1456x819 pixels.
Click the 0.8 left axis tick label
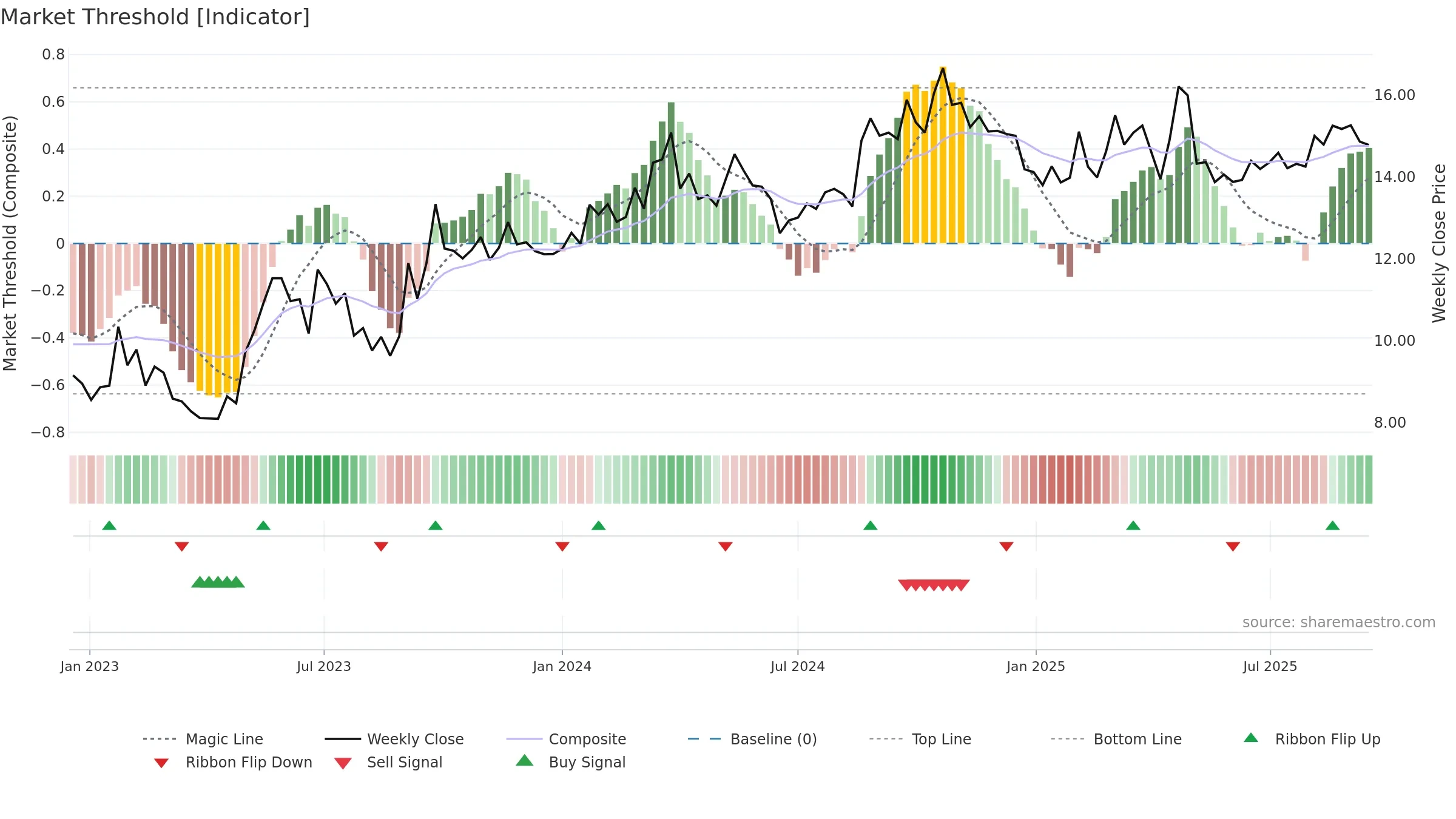click(x=53, y=55)
